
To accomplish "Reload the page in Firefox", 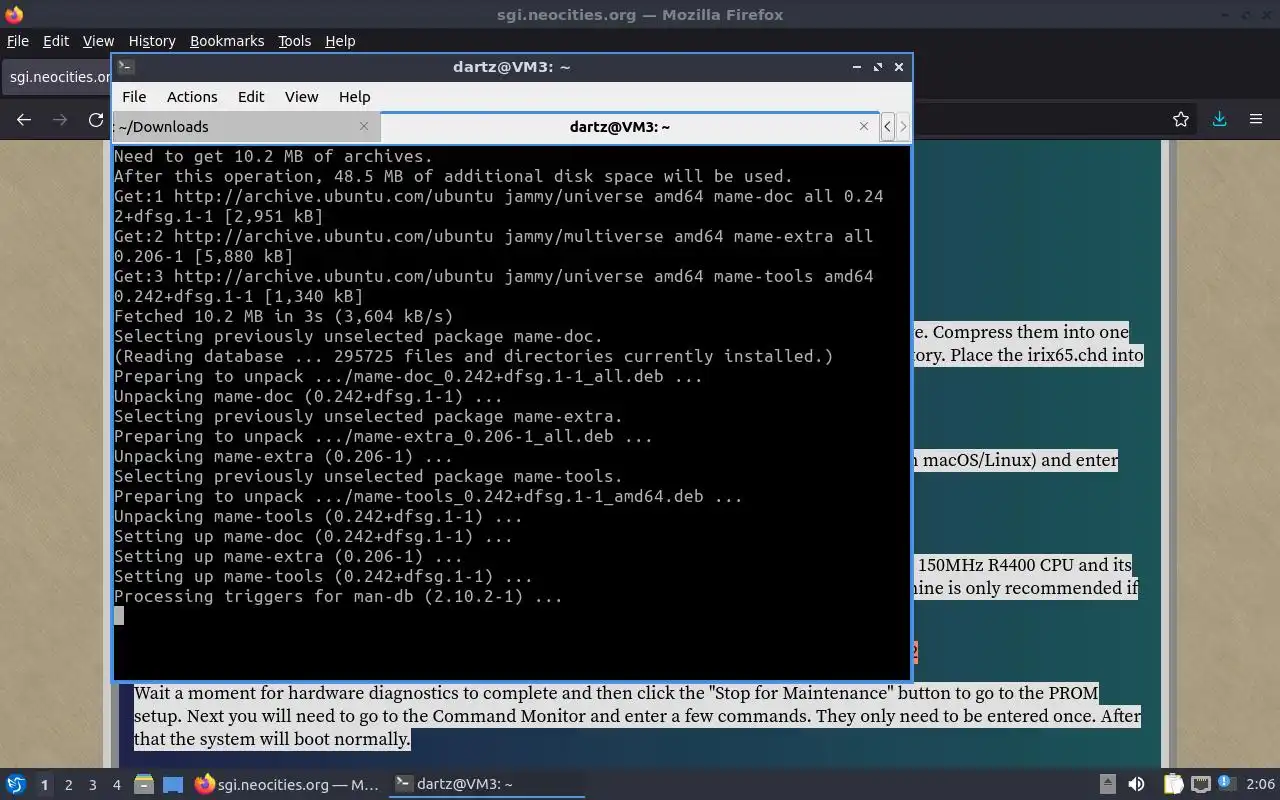I will click(x=96, y=120).
